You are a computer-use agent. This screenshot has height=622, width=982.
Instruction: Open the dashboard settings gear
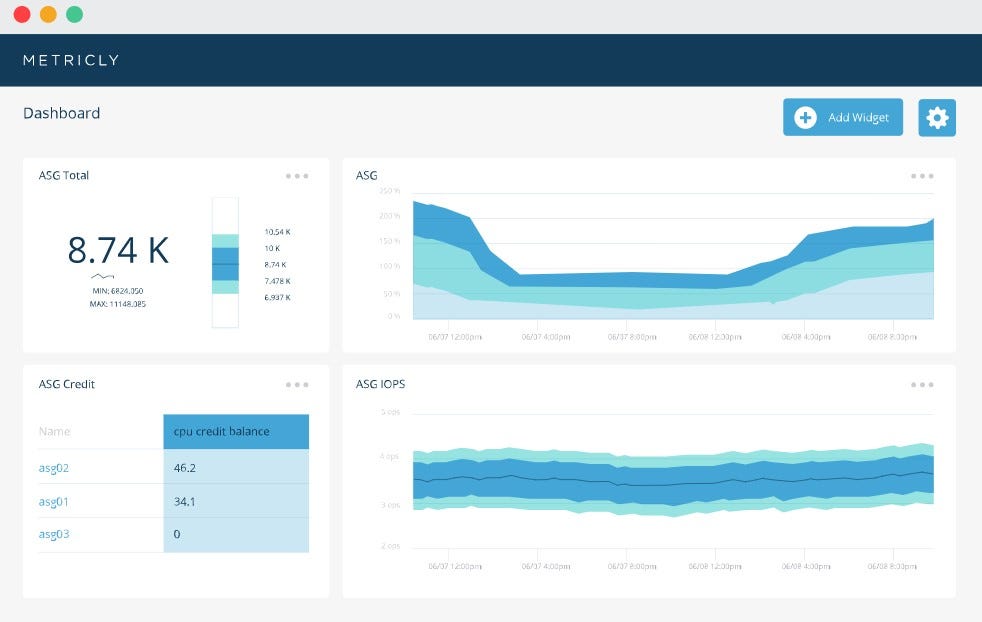coord(937,117)
